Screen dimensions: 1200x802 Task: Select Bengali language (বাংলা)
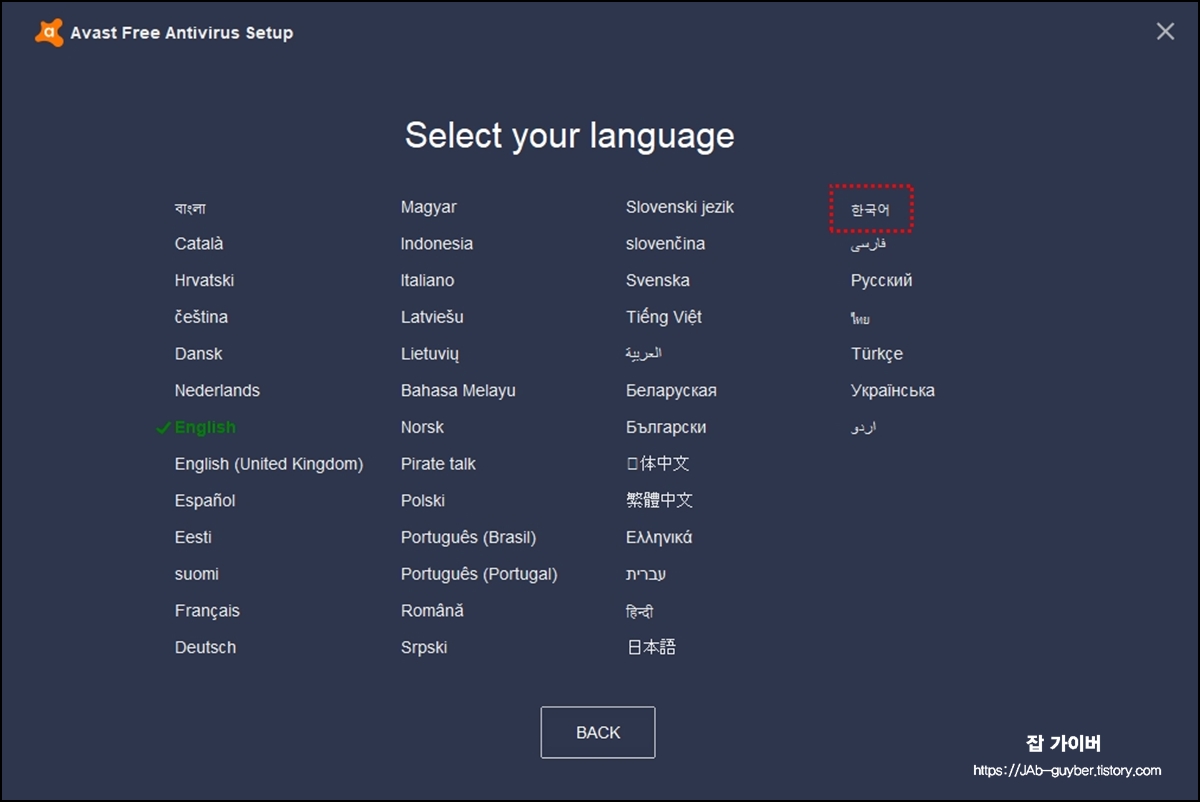(190, 208)
